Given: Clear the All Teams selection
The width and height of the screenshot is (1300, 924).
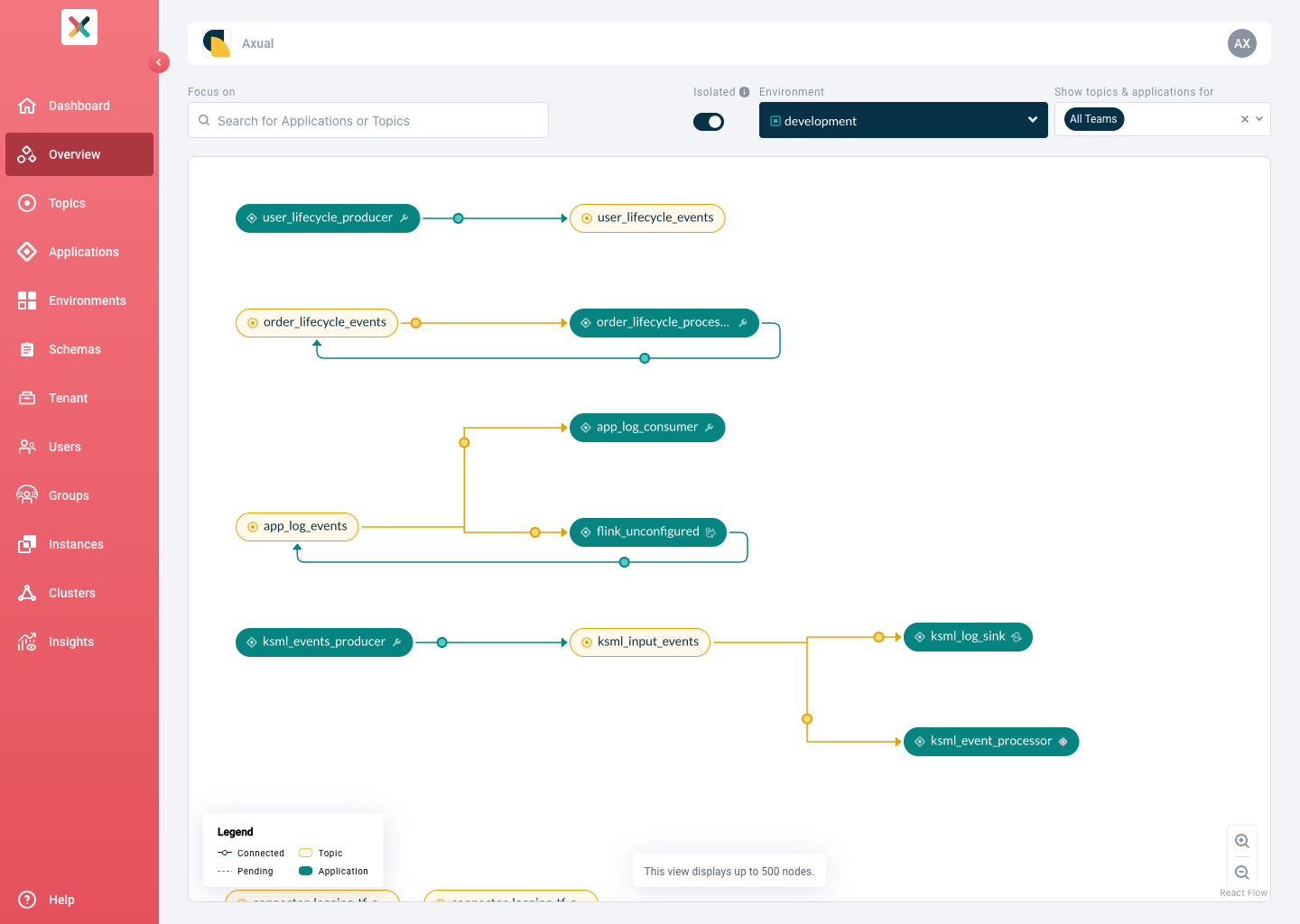Looking at the screenshot, I should (1245, 119).
